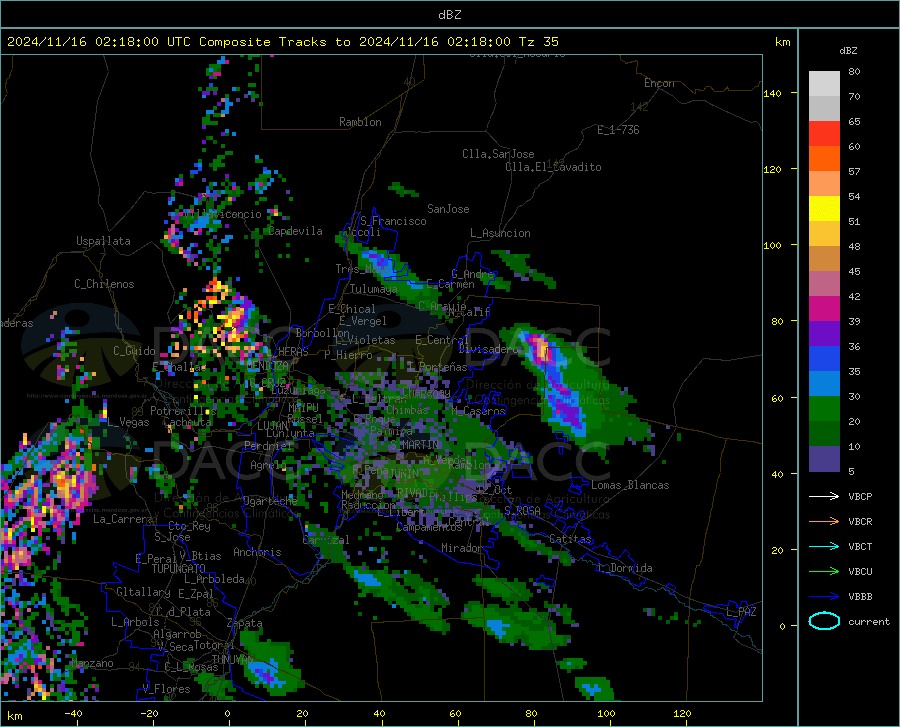The width and height of the screenshot is (900, 727).
Task: Click the Divisadero place label
Action: click(x=488, y=349)
